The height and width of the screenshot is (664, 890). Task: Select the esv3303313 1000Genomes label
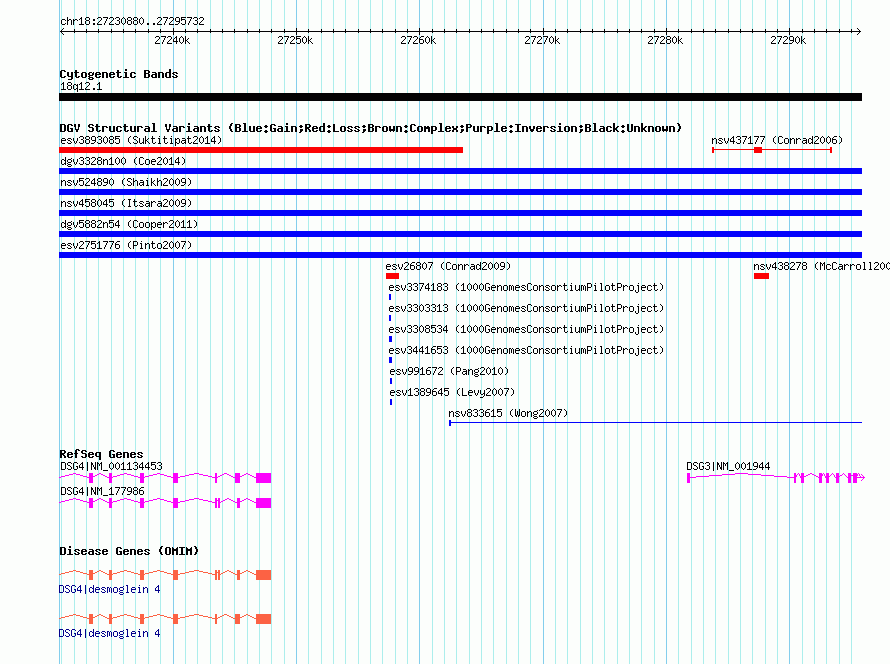(526, 308)
